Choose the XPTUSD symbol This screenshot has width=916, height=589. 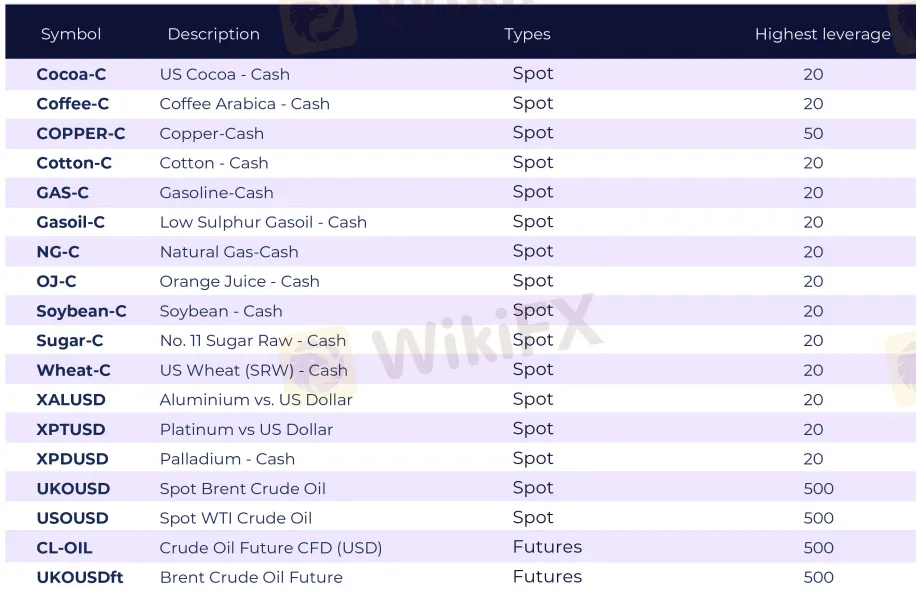pos(71,429)
